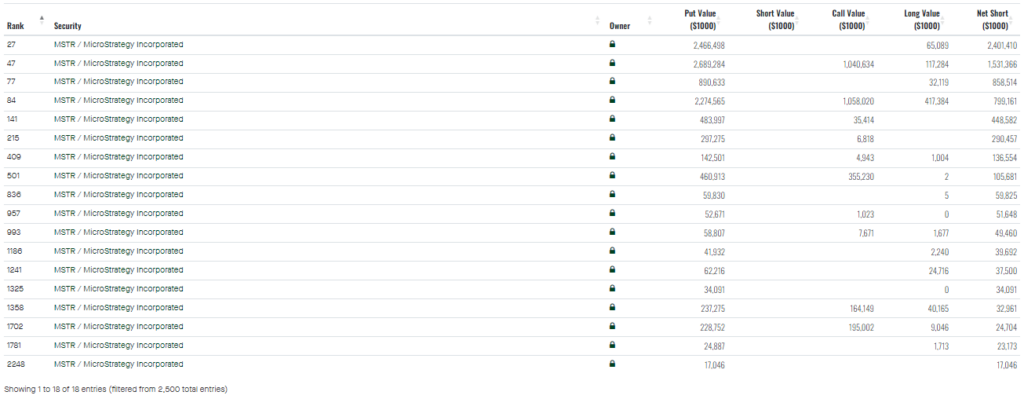This screenshot has height=399, width=1024.
Task: Click the lock icon in rank 993 row
Action: click(x=612, y=232)
